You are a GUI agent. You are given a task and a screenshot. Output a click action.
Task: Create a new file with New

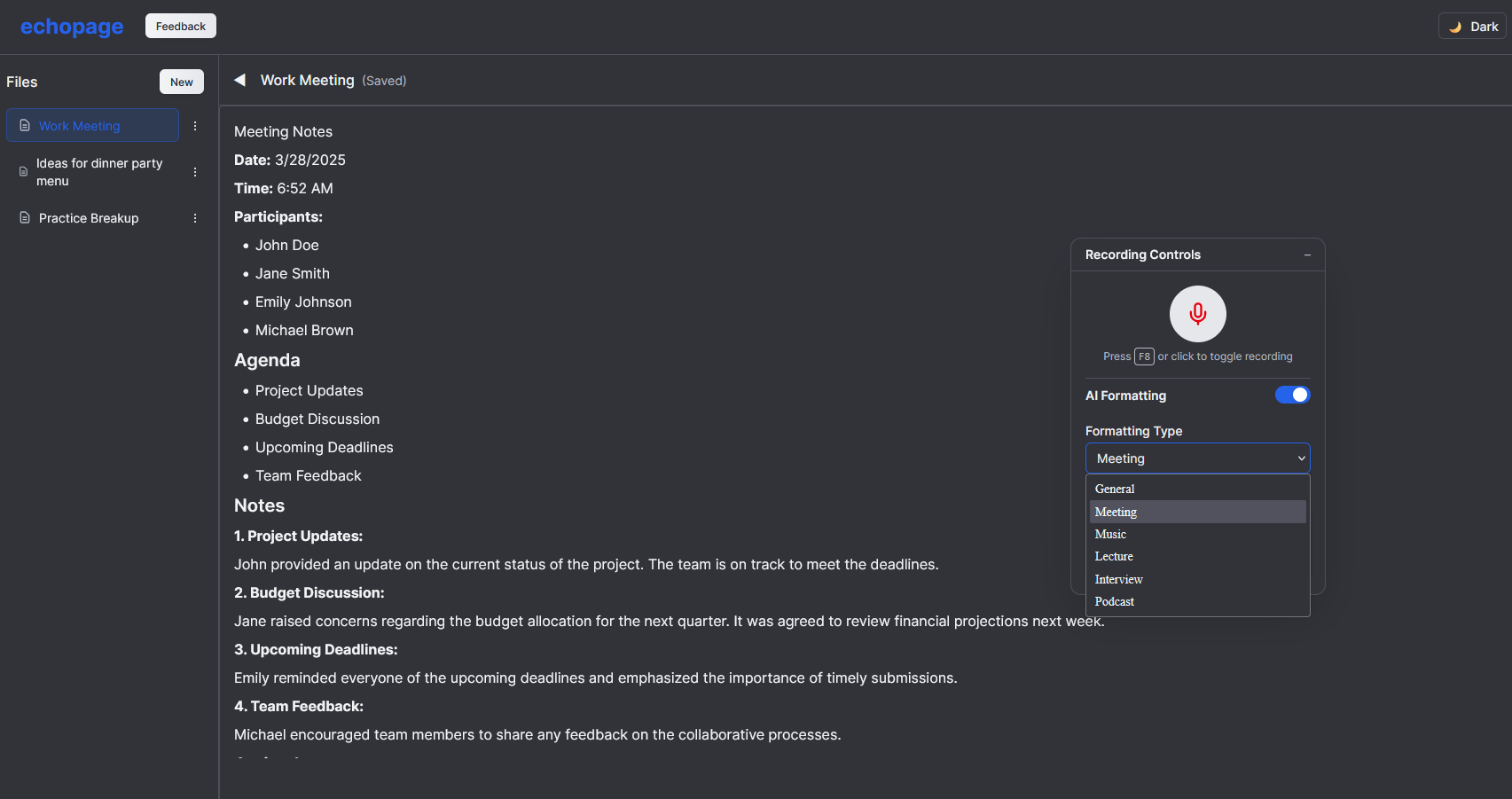coord(182,82)
